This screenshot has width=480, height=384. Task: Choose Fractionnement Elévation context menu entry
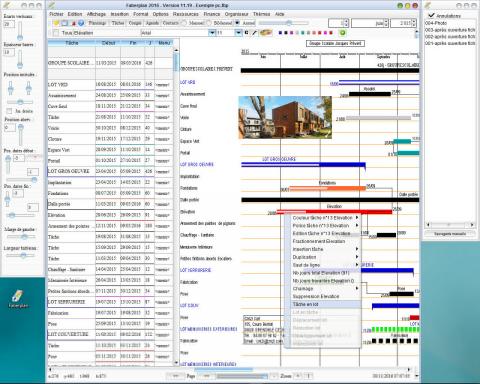[325, 241]
